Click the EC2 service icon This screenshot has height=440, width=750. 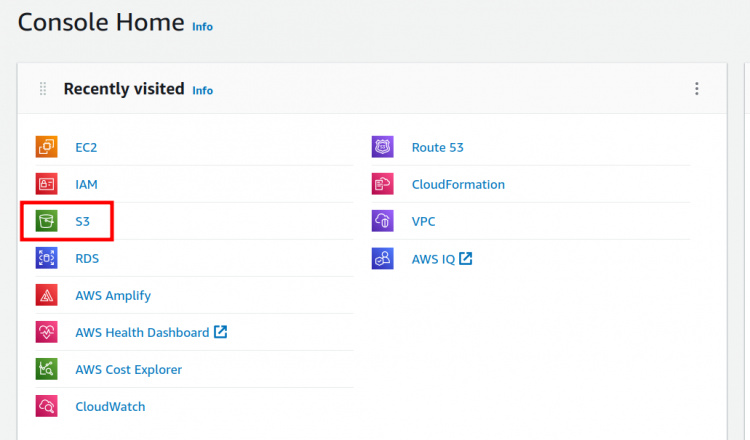point(46,147)
